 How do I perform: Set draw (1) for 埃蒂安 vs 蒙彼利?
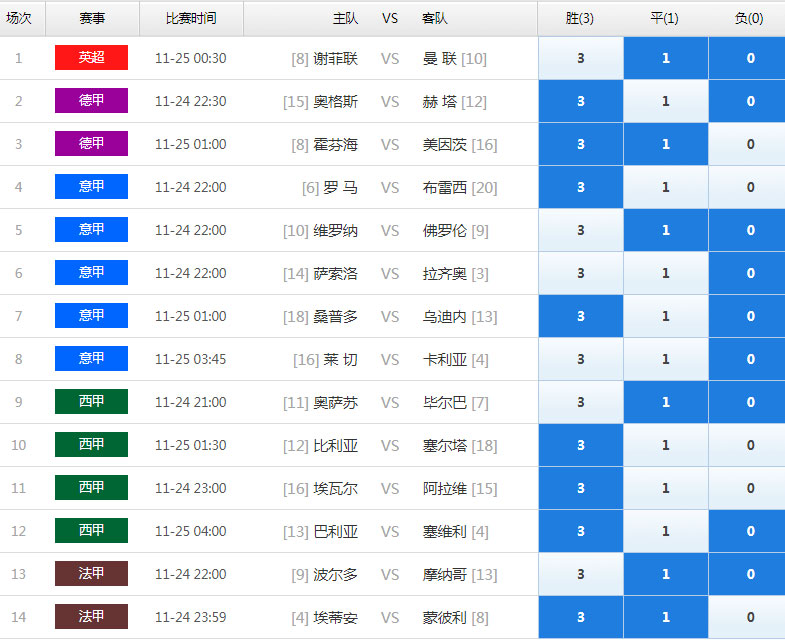coord(666,617)
